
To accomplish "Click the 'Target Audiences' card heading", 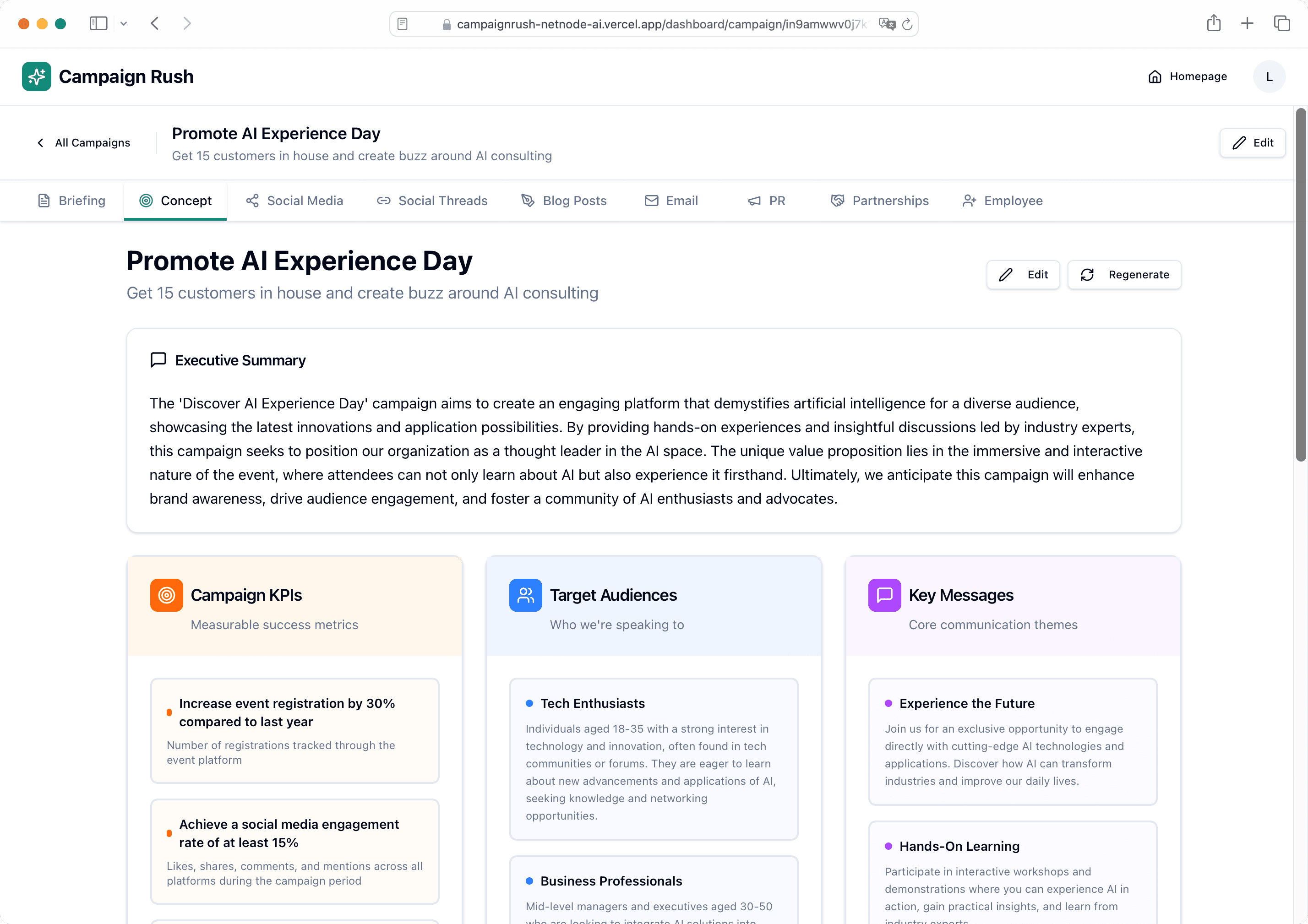I will click(x=613, y=595).
